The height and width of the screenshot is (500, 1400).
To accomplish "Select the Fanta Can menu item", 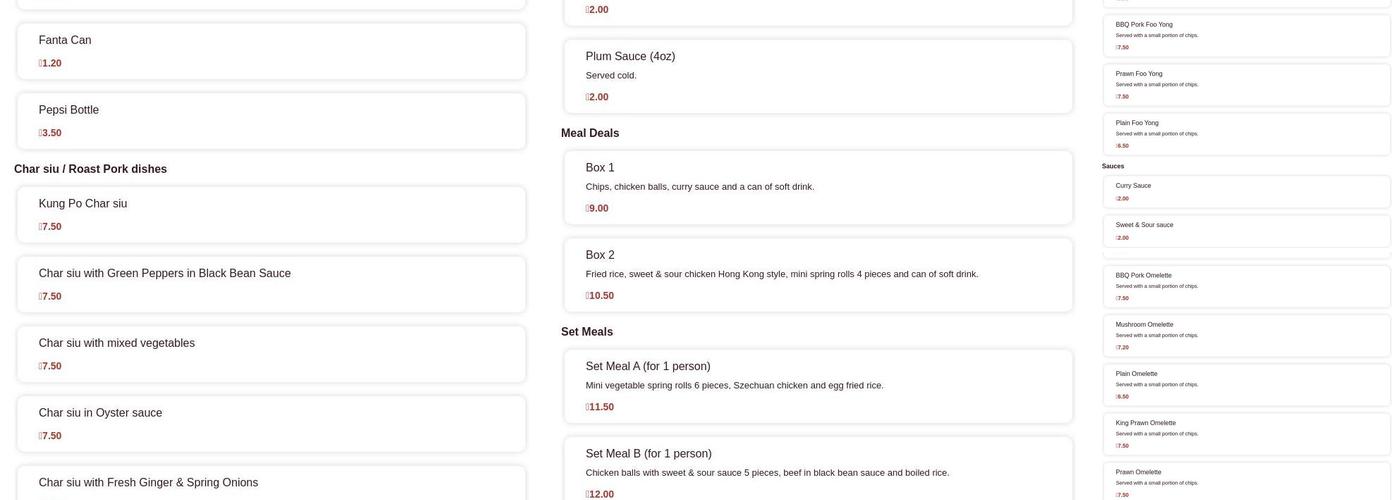I will (x=271, y=51).
